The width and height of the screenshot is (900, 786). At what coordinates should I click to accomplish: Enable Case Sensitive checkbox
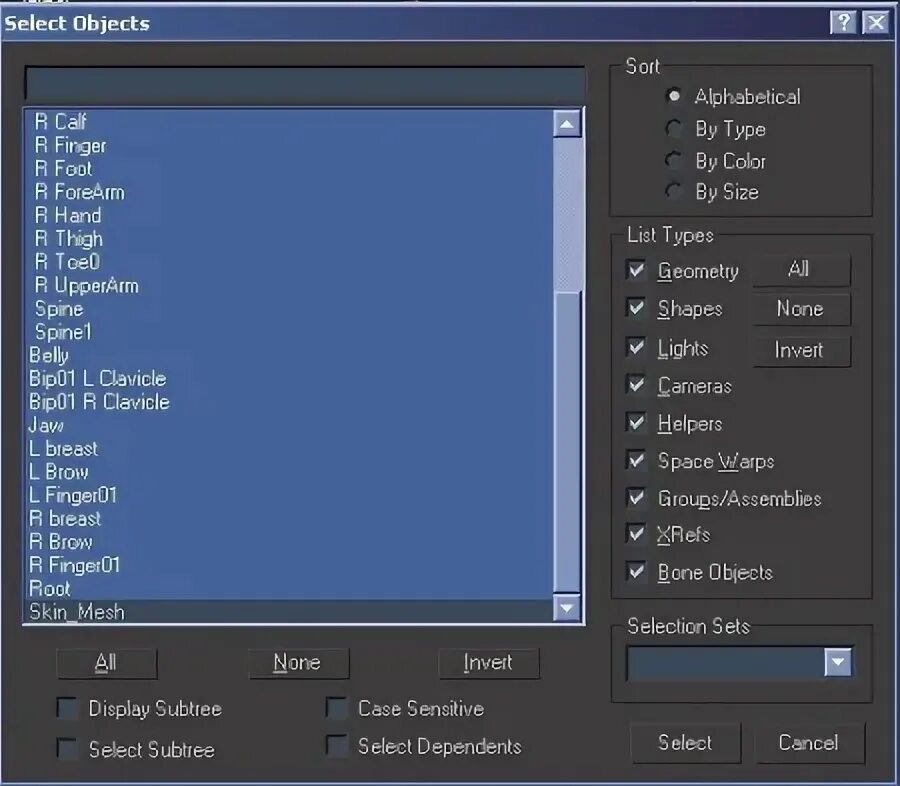pos(336,708)
